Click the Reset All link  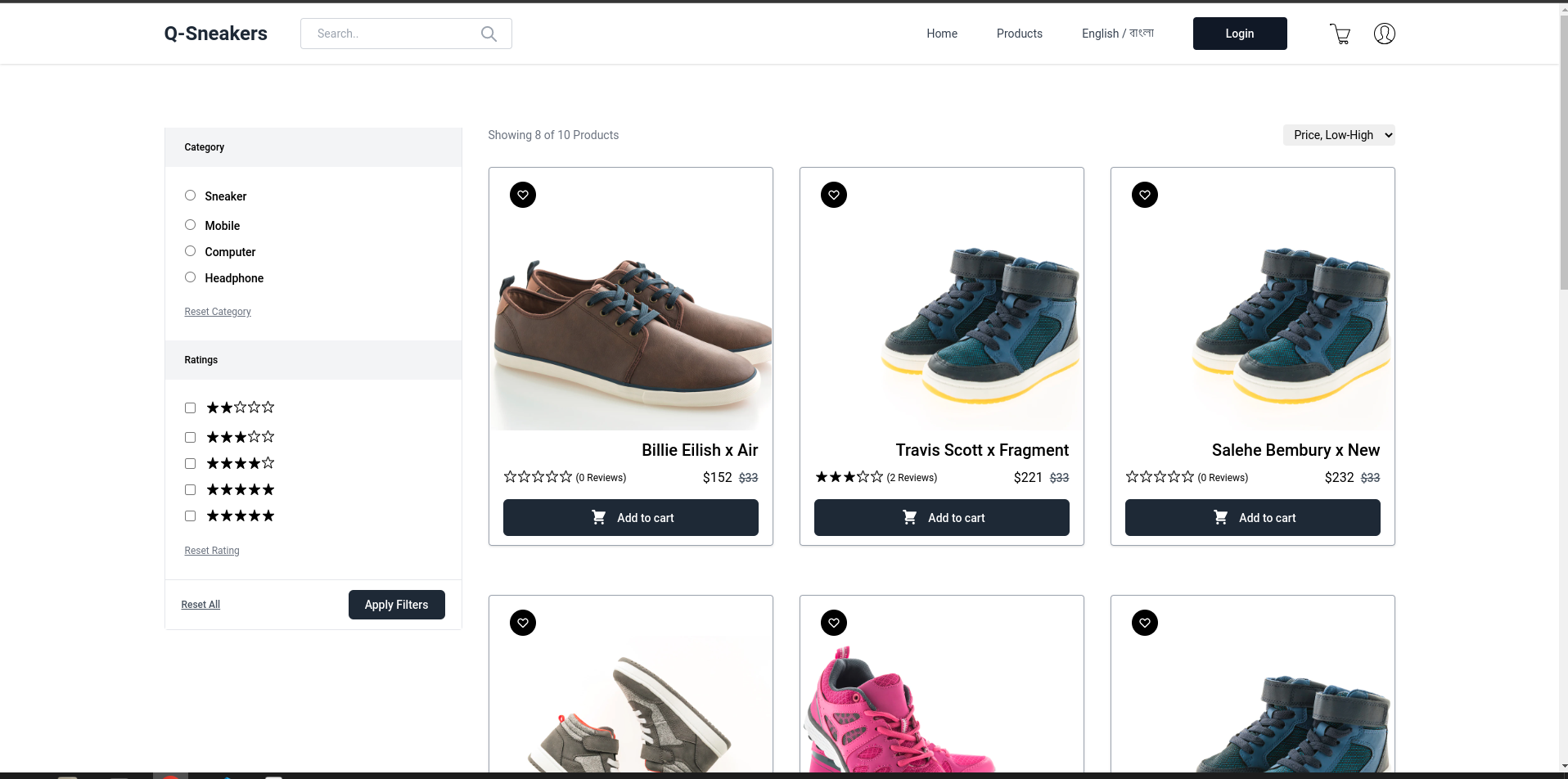(x=201, y=605)
